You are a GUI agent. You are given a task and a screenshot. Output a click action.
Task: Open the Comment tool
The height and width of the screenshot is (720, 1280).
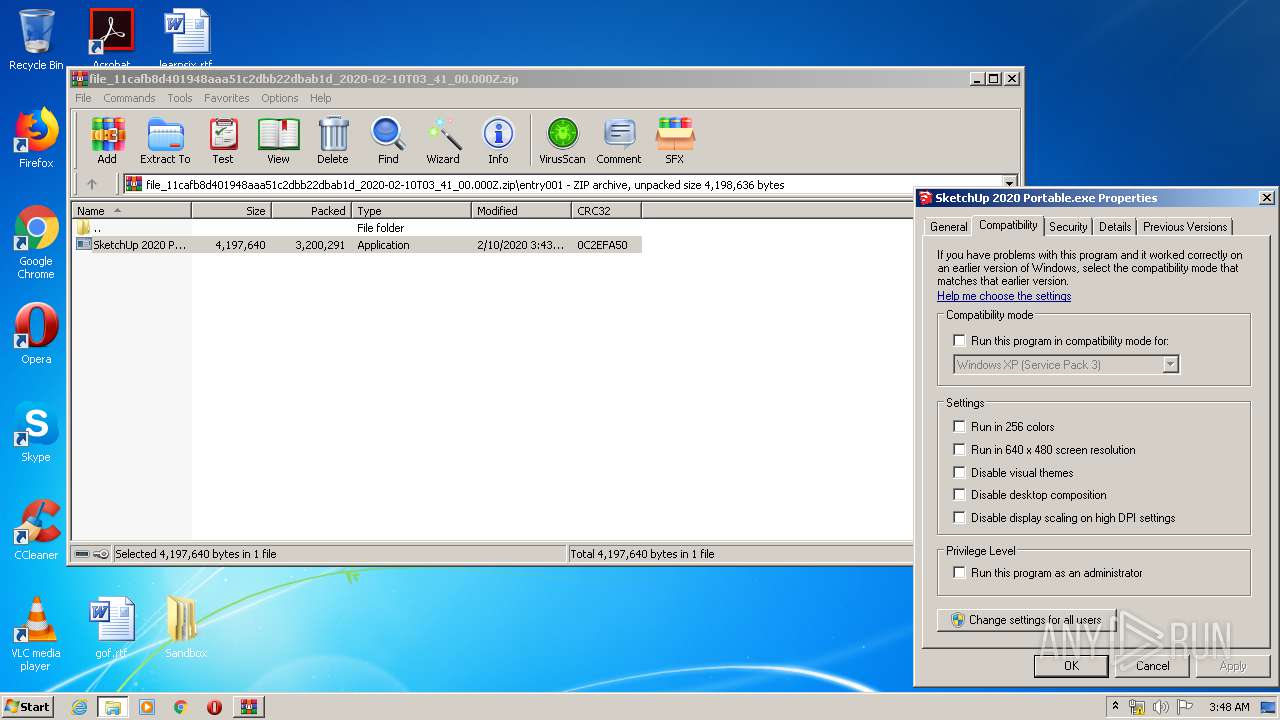click(619, 140)
